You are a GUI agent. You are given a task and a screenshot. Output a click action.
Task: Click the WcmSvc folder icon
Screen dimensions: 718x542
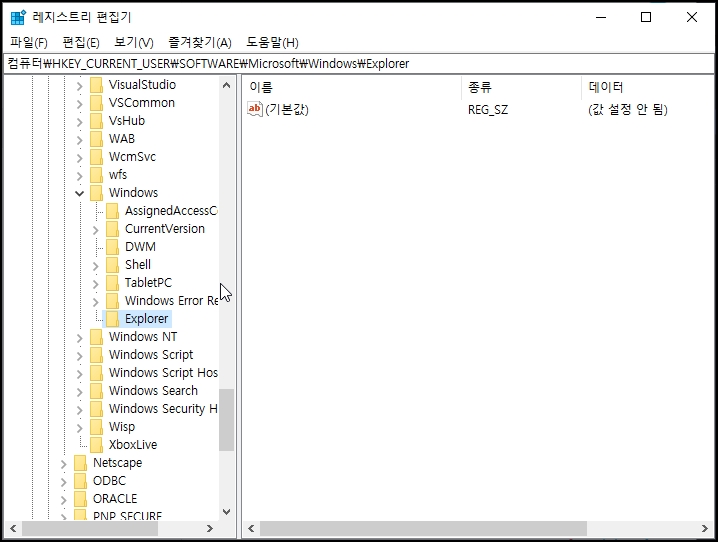pyautogui.click(x=97, y=157)
